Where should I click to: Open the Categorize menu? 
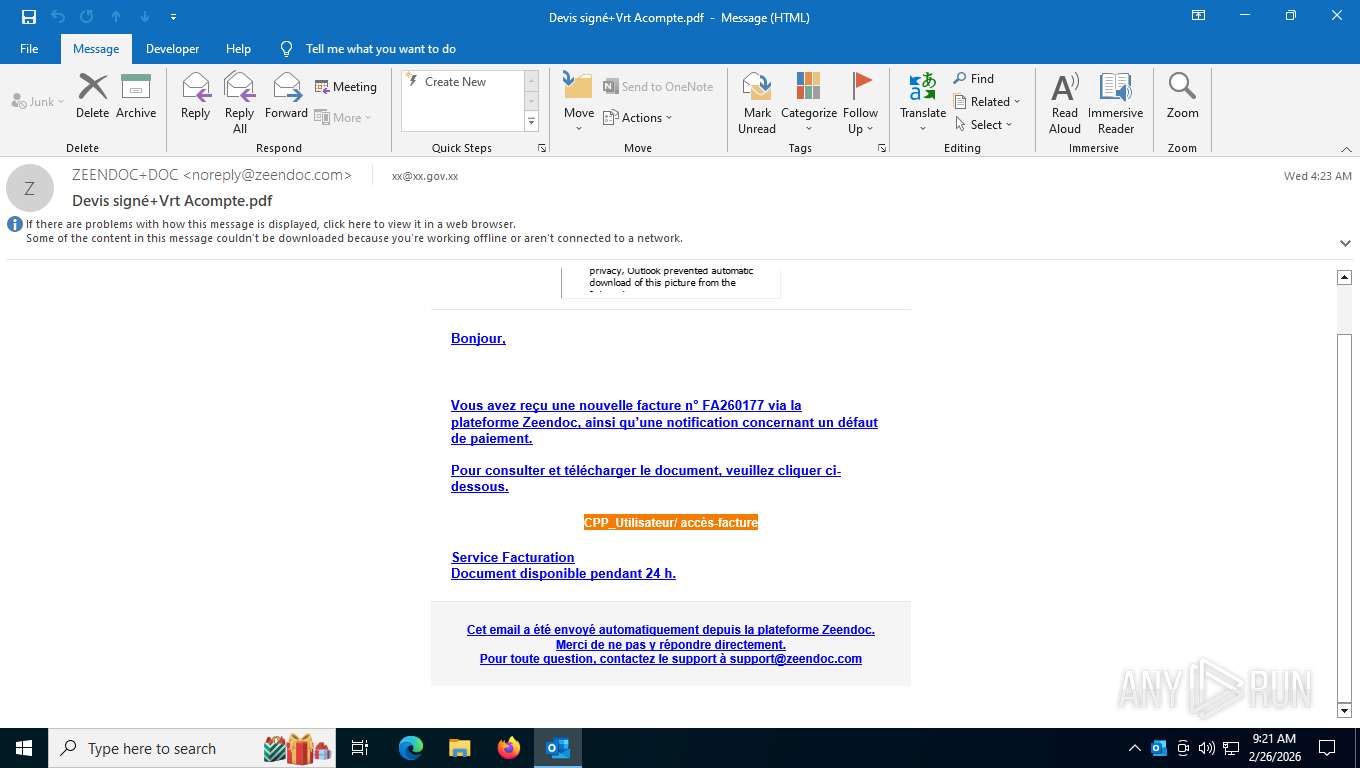[809, 103]
